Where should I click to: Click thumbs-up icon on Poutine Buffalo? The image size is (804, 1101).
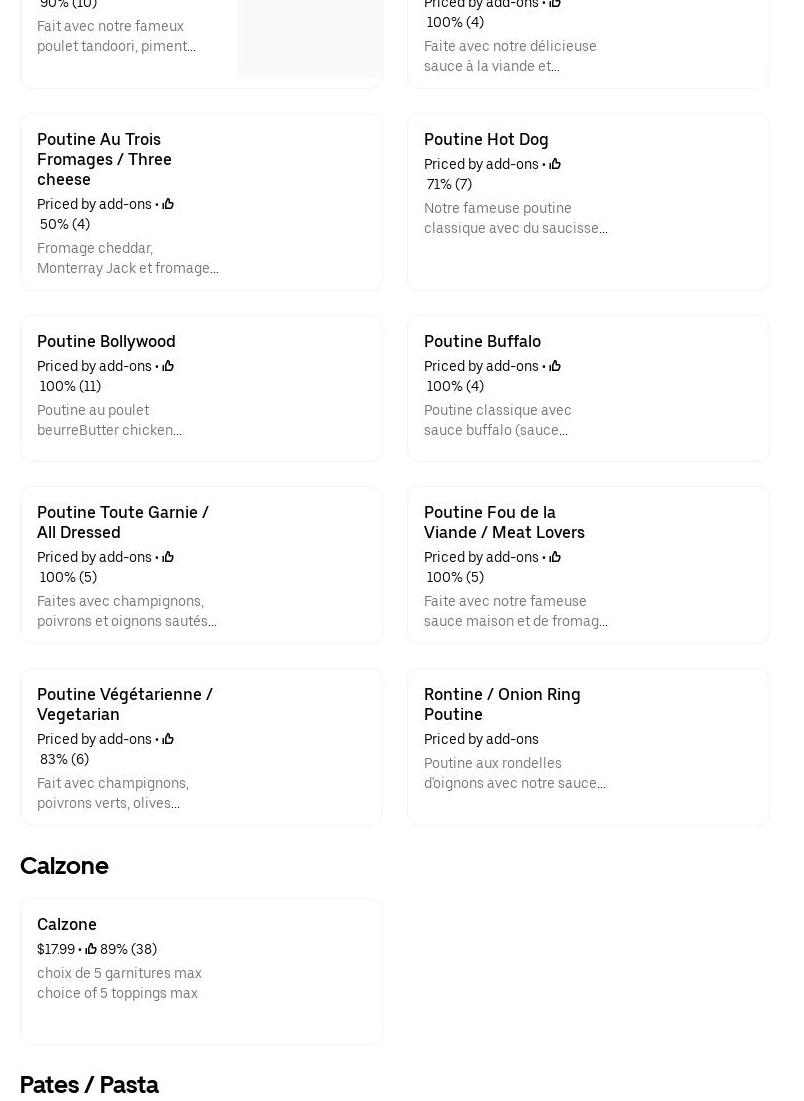[555, 366]
